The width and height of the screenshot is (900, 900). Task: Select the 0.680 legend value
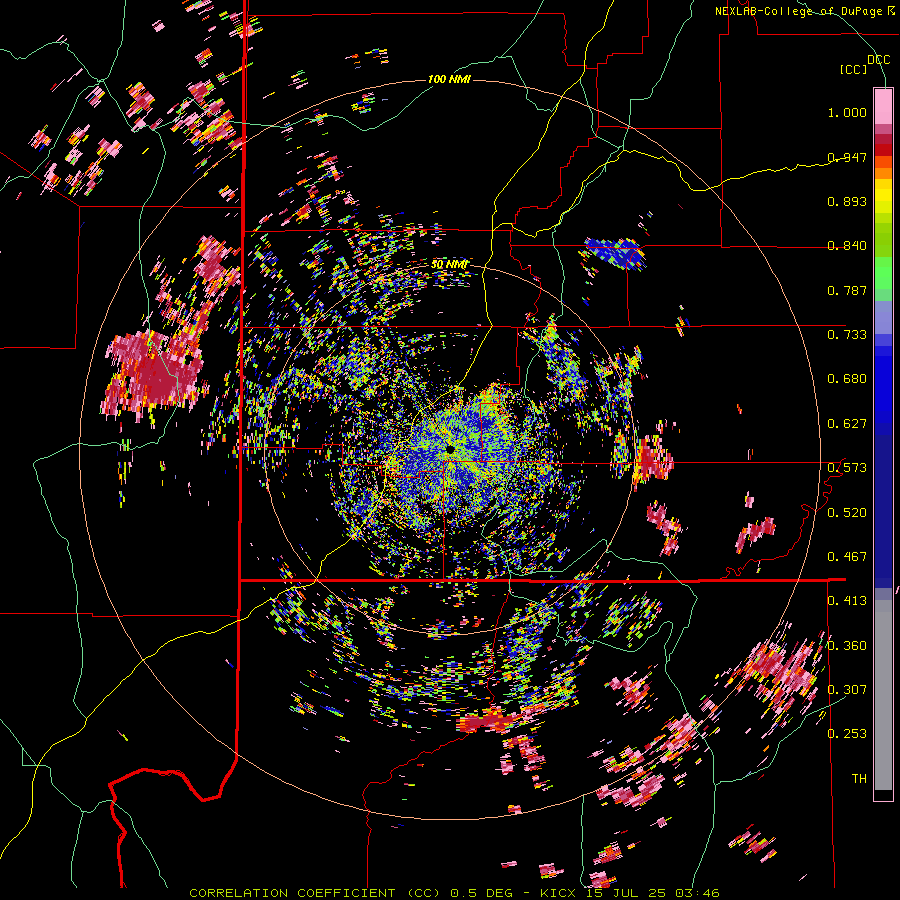tap(847, 379)
